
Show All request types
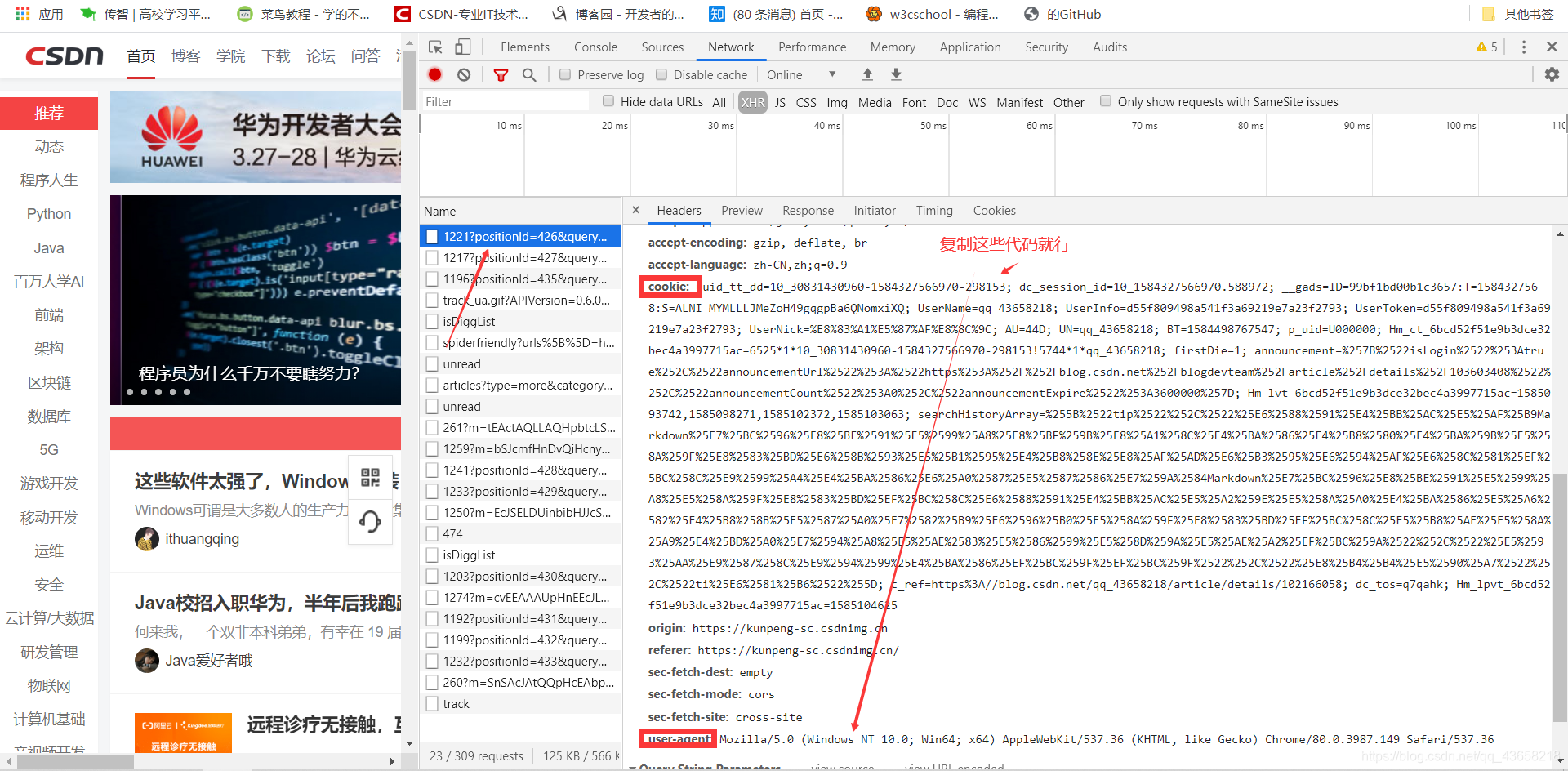pyautogui.click(x=719, y=102)
